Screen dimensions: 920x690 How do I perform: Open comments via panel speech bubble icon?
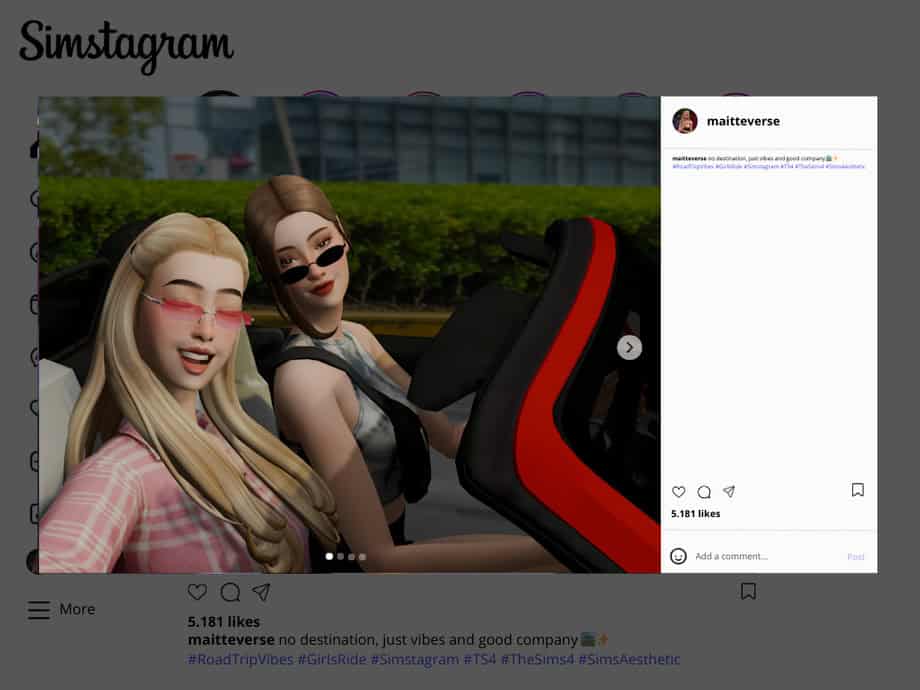tap(704, 492)
